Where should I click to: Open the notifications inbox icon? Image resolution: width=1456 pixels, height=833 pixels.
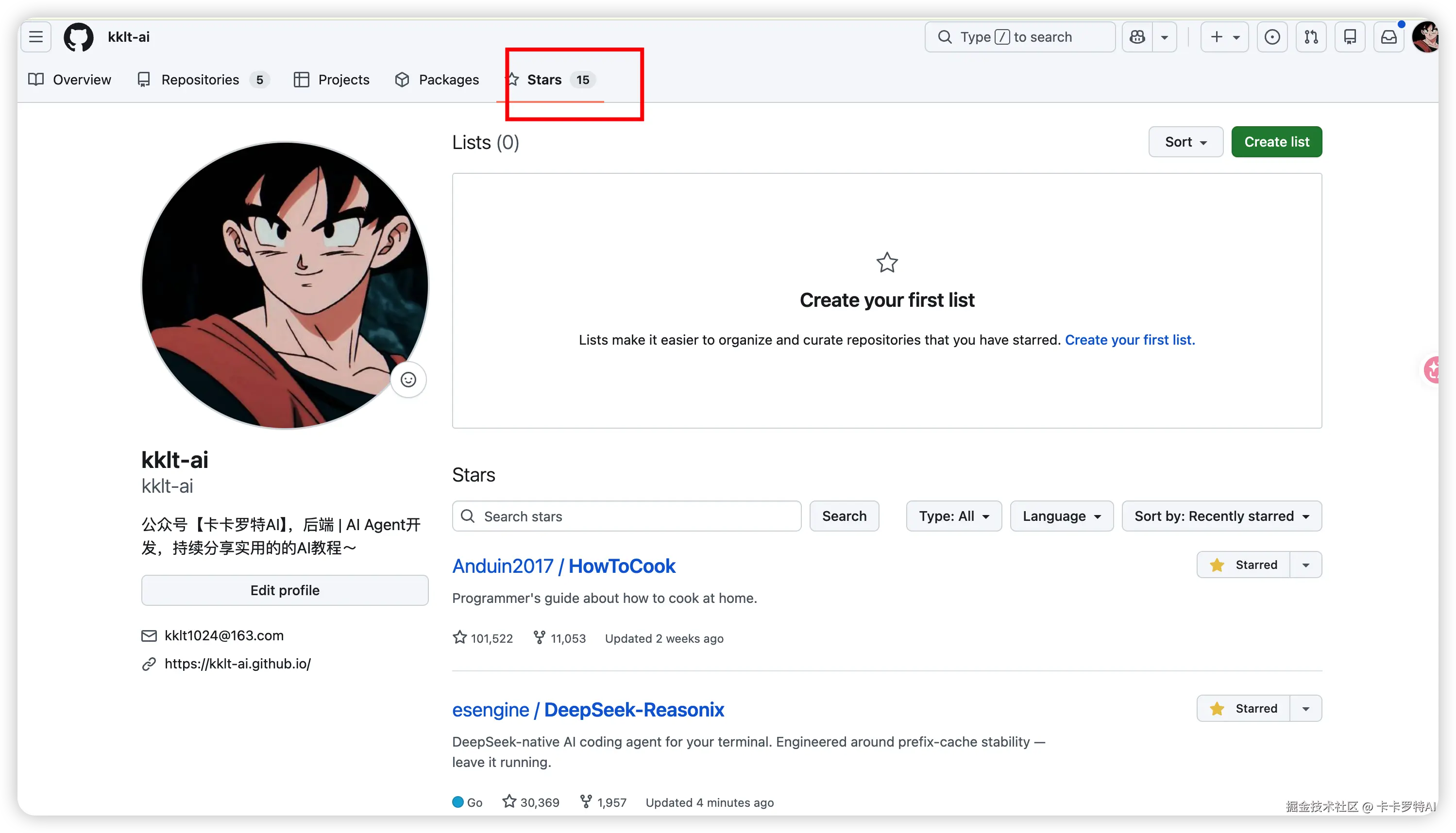point(1388,37)
